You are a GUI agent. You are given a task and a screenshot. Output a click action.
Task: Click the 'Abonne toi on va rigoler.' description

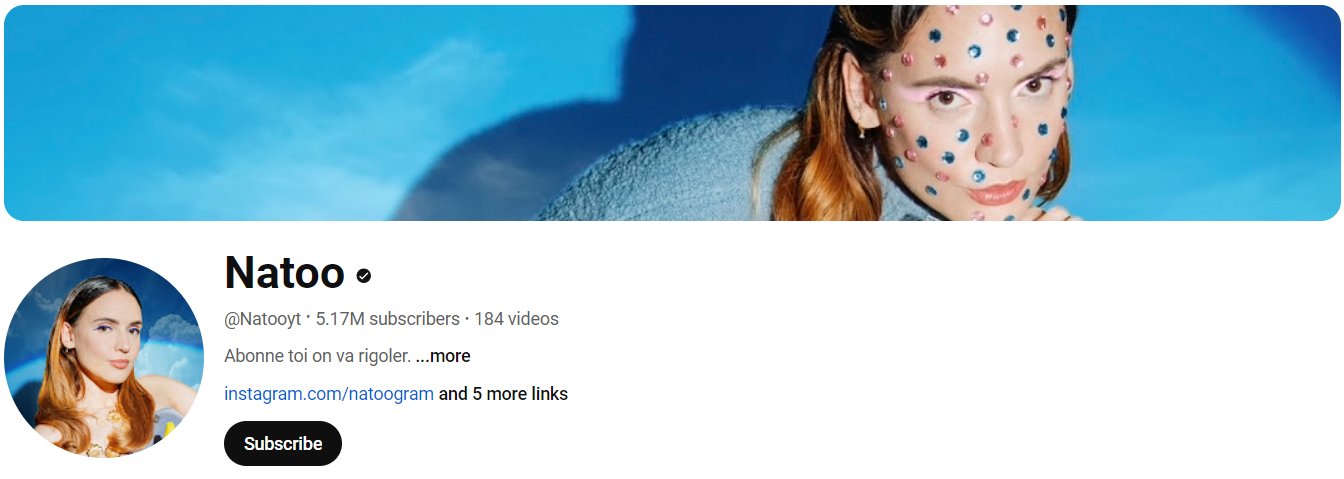[317, 356]
